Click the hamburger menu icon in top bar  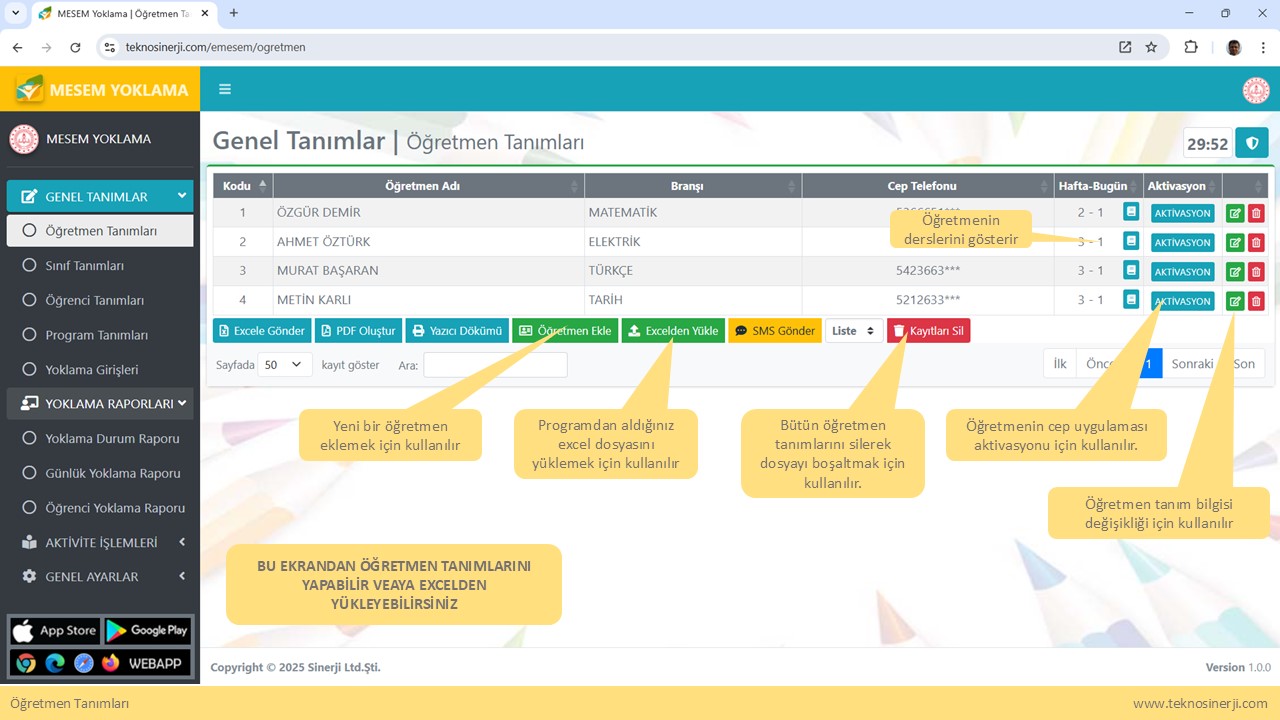coord(225,89)
